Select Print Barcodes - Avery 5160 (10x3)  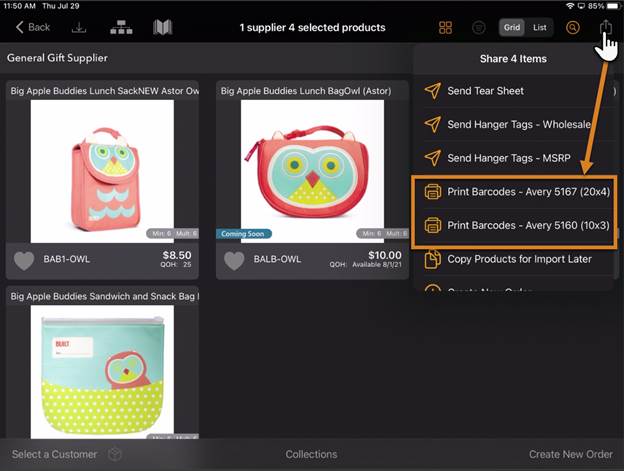513,226
